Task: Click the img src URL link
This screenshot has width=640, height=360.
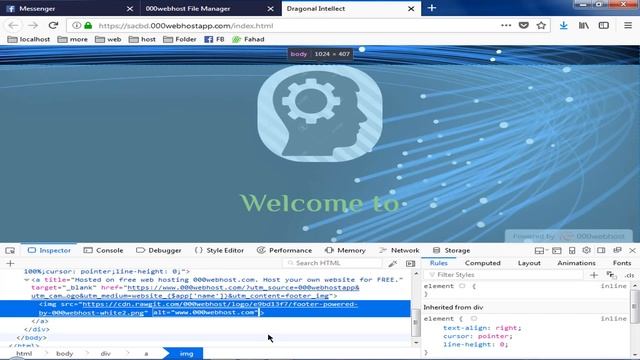Action: (x=220, y=304)
